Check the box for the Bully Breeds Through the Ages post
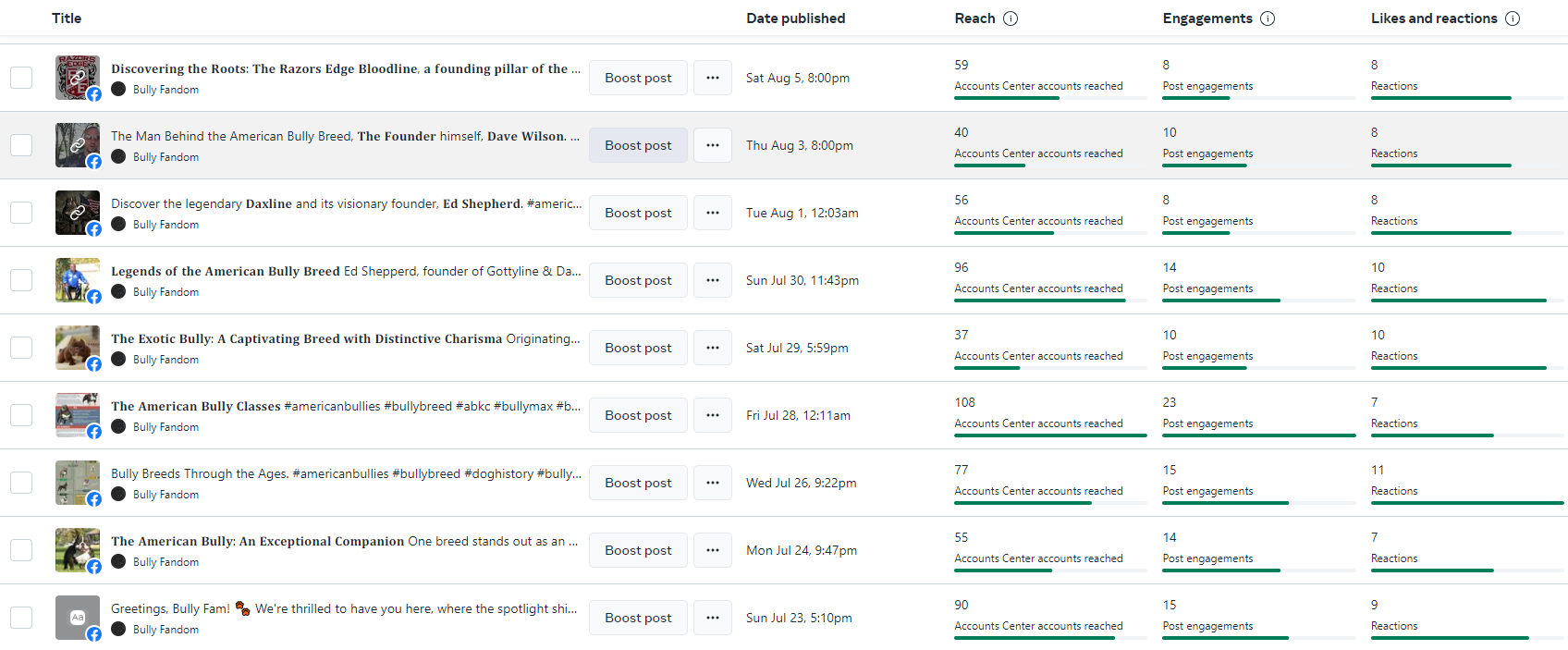The width and height of the screenshot is (1568, 650). pos(21,483)
